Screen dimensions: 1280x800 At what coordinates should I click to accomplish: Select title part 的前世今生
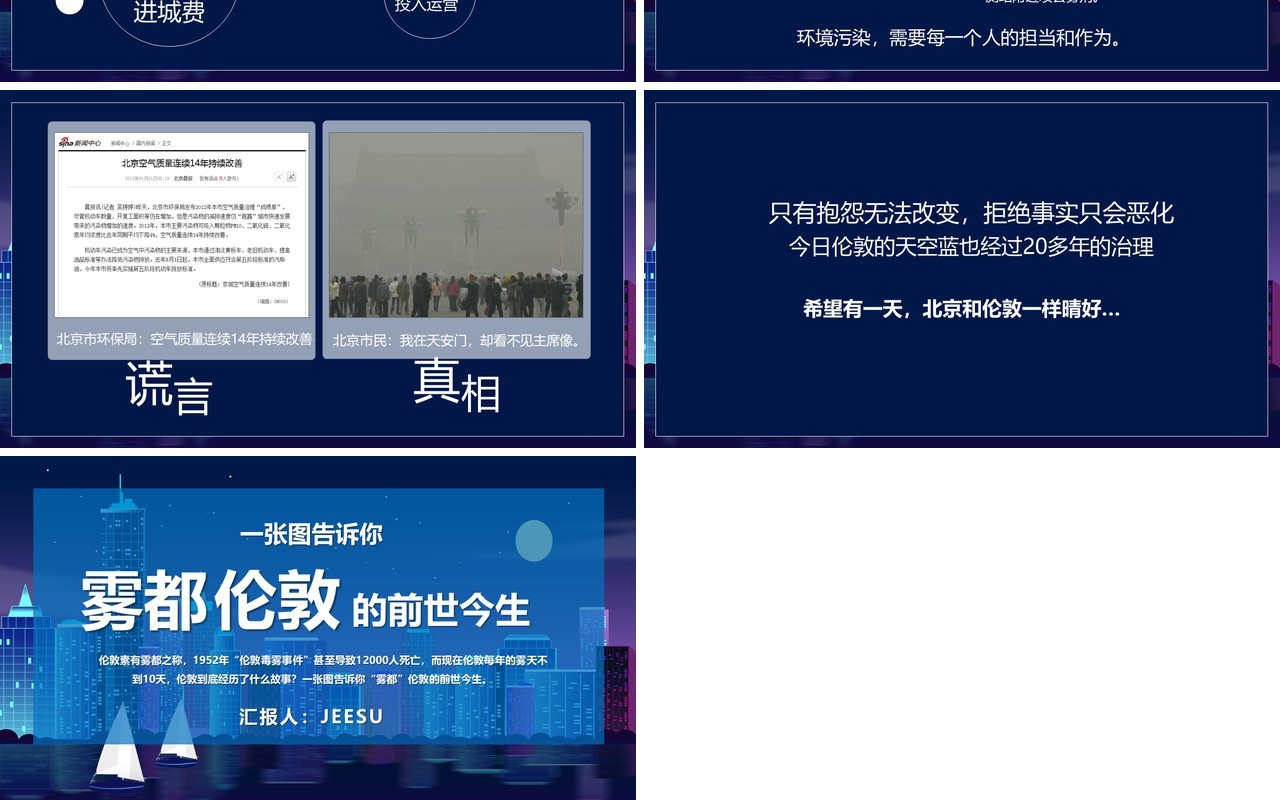pyautogui.click(x=441, y=609)
